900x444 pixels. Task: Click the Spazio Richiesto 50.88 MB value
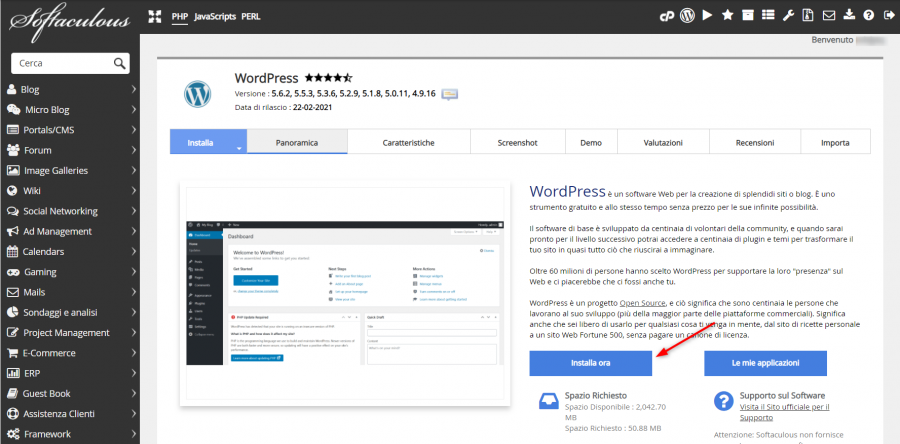click(x=613, y=429)
